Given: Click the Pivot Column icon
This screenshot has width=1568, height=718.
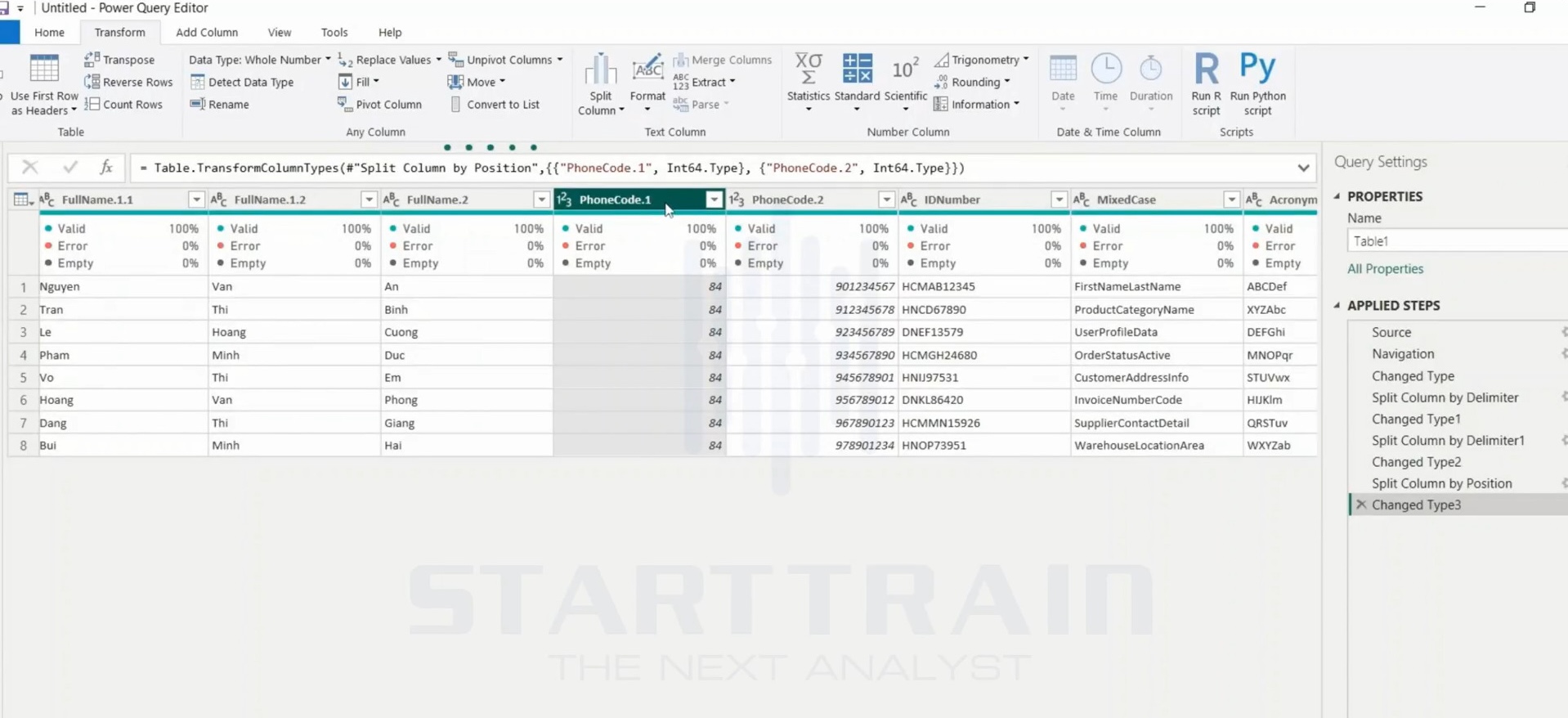Looking at the screenshot, I should point(344,104).
